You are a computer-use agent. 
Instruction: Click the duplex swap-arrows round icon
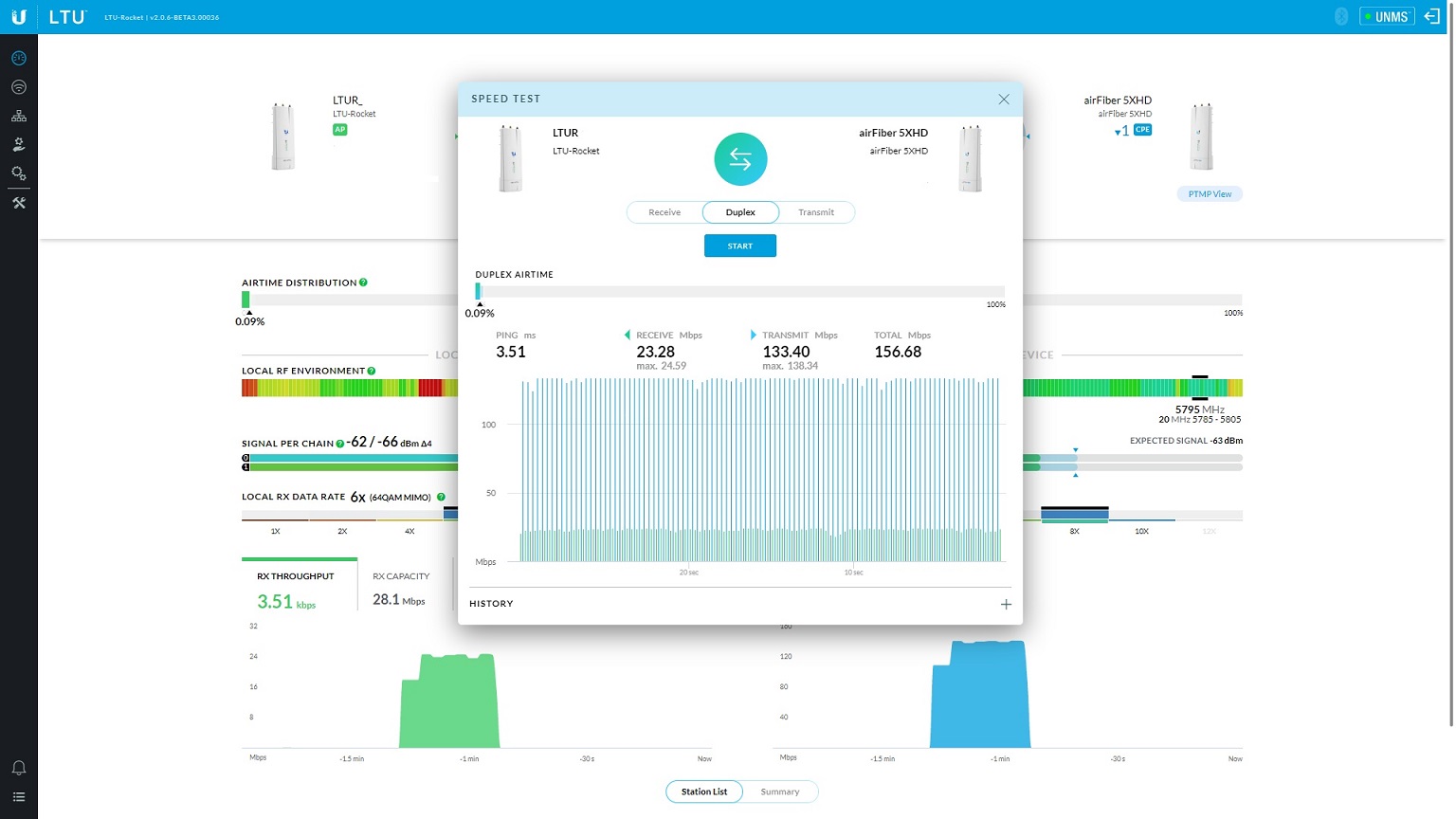click(740, 159)
